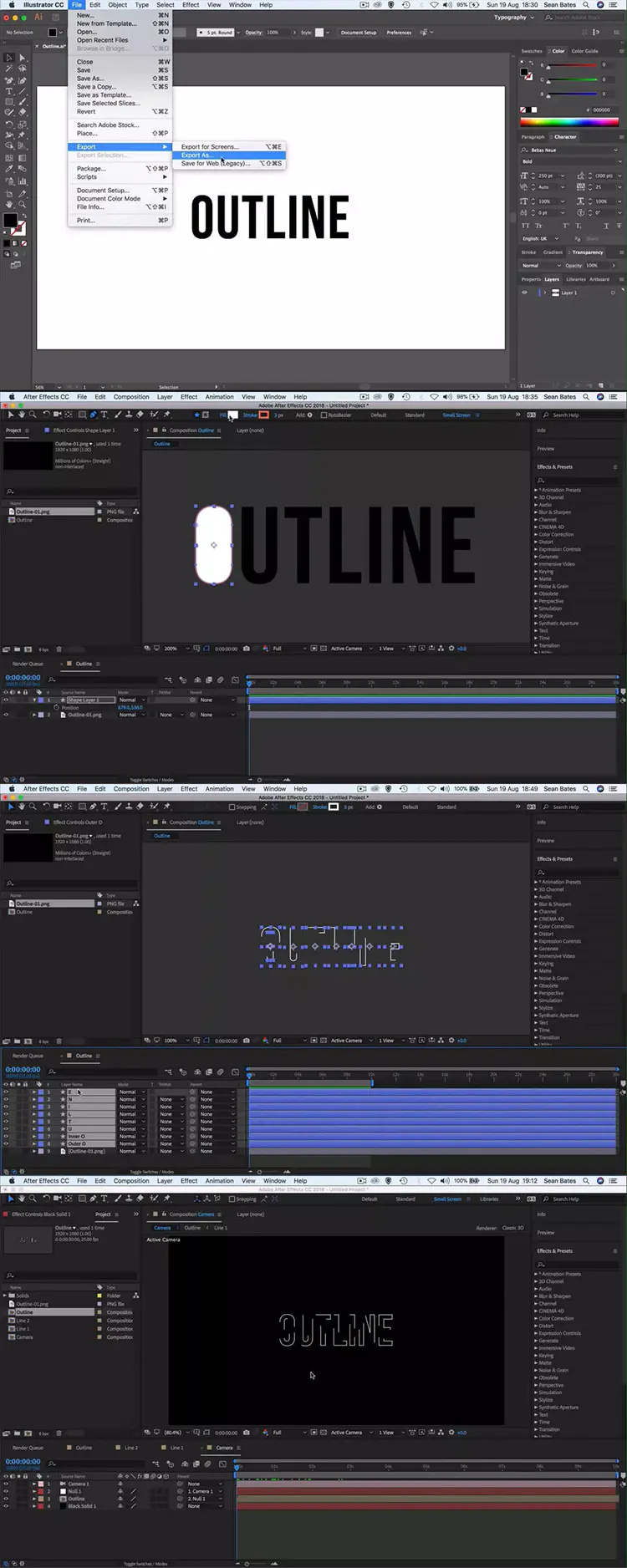Screen dimensions: 627x1568
Task: Toggle visibility of Inner O layer
Action: click(6, 1137)
